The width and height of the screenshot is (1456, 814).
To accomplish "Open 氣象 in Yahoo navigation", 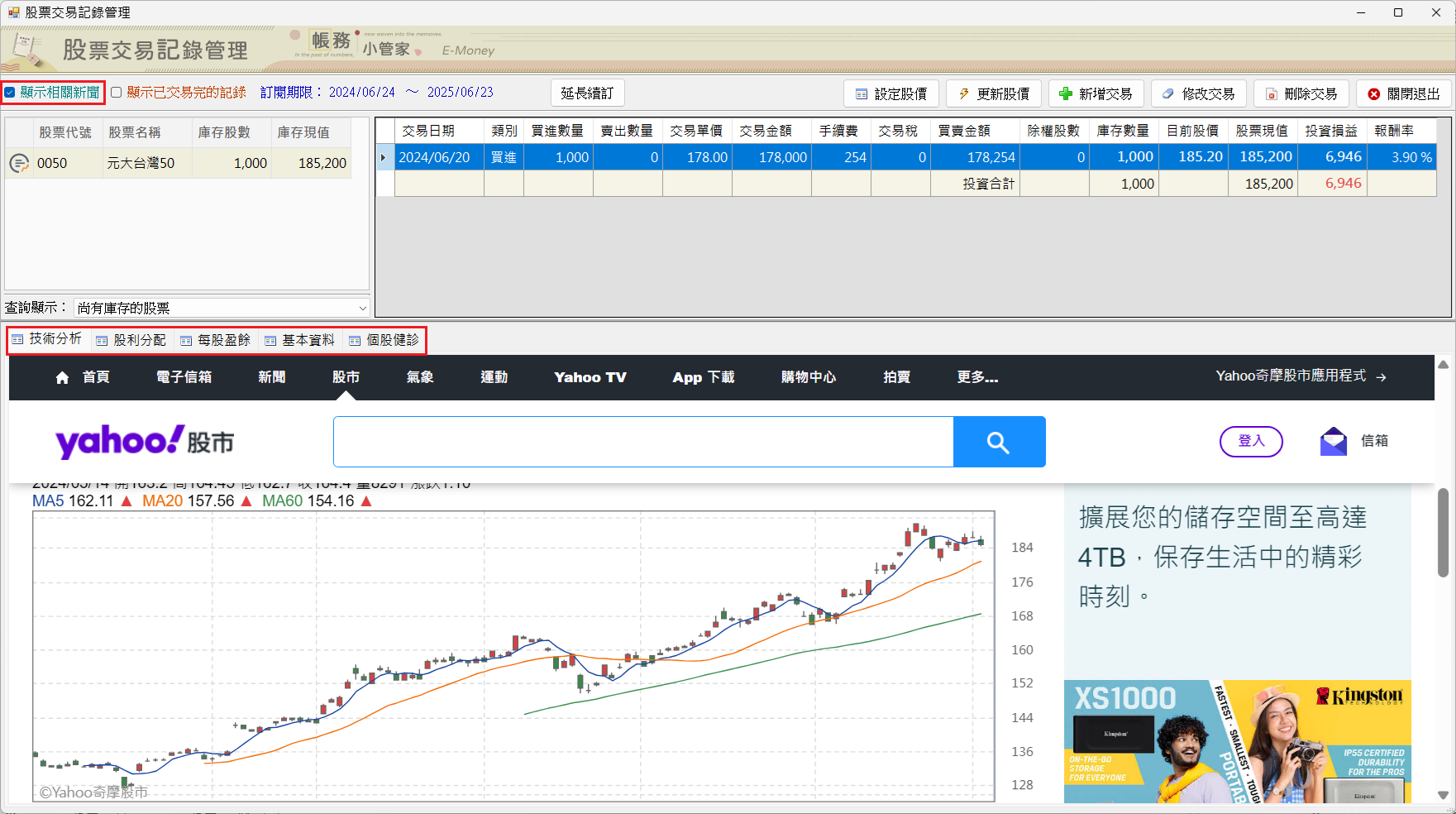I will point(420,377).
